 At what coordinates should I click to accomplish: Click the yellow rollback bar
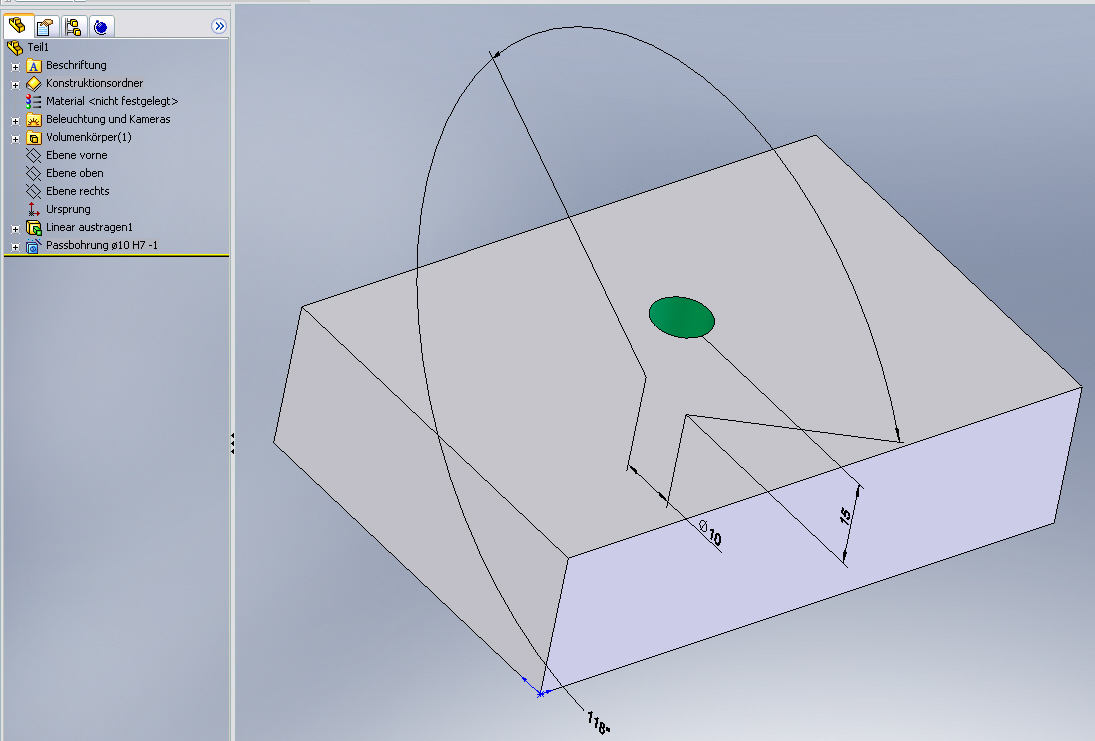coord(116,256)
